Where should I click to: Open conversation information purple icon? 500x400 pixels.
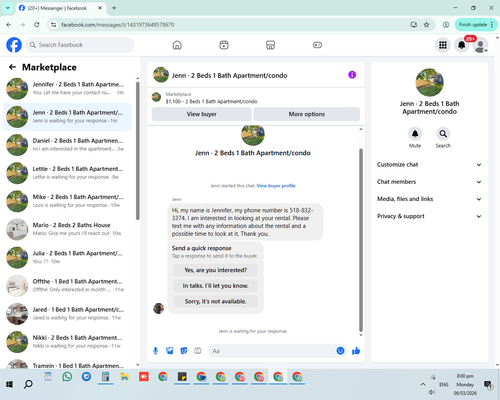pyautogui.click(x=352, y=75)
